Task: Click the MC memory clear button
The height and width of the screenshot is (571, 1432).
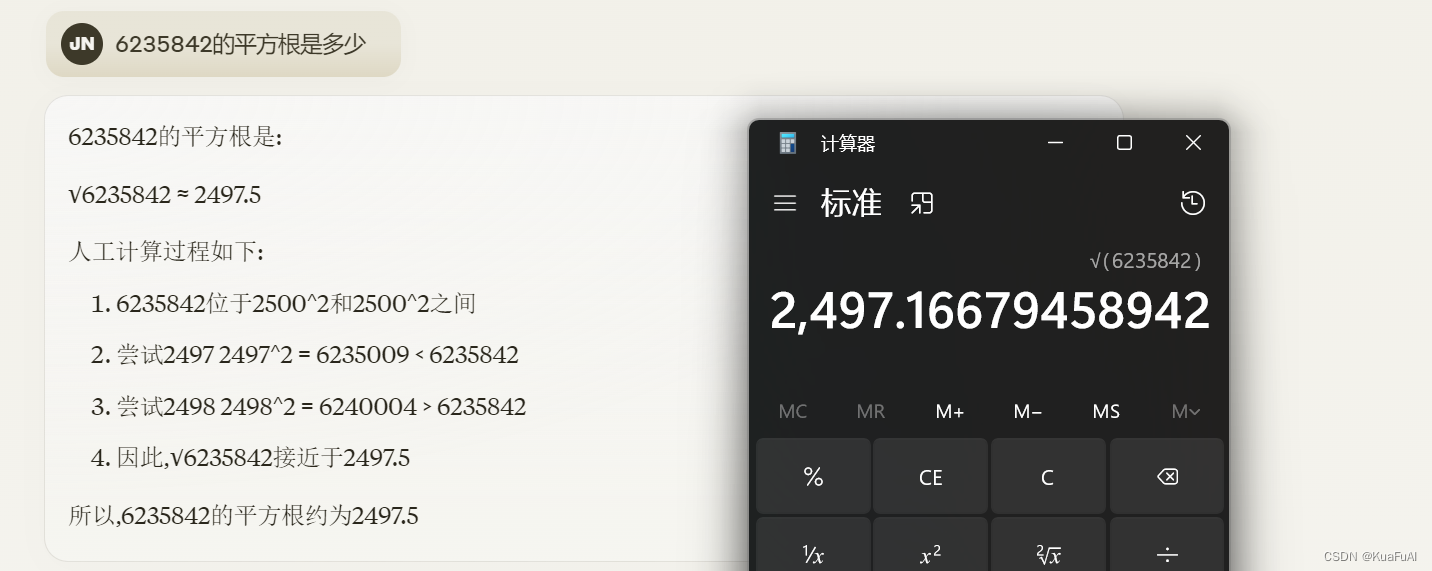Action: point(793,411)
